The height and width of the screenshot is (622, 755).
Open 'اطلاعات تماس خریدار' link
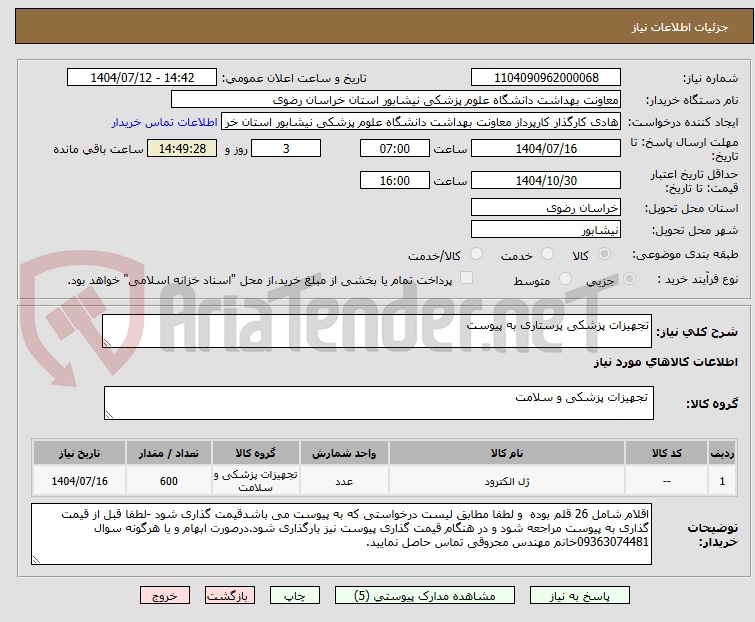pyautogui.click(x=165, y=122)
